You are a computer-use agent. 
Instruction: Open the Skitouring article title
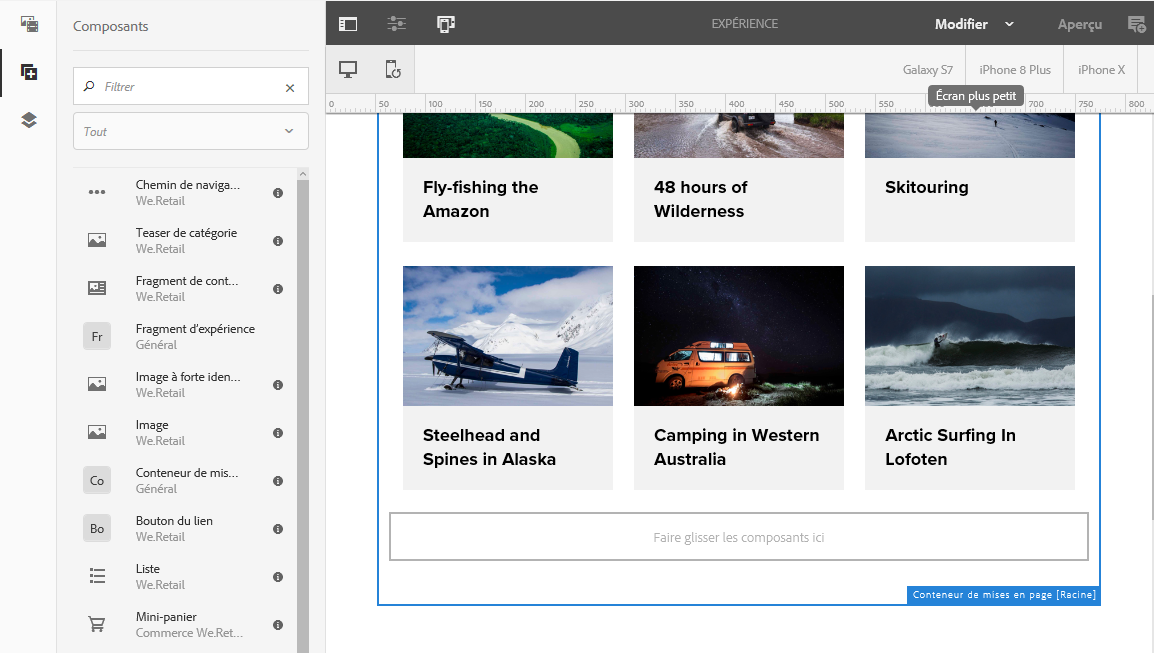[x=927, y=187]
